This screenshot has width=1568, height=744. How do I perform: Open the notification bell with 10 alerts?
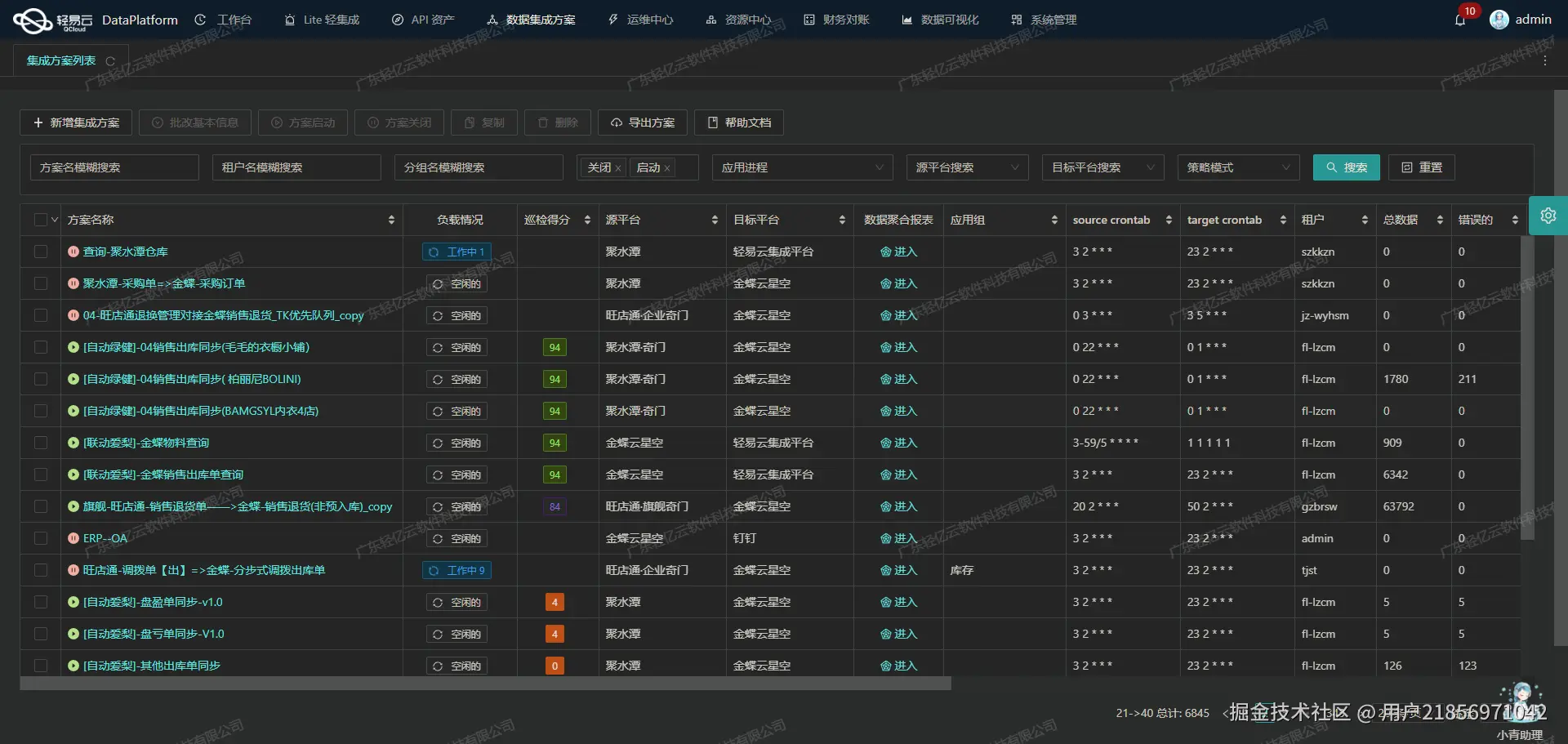1461,20
